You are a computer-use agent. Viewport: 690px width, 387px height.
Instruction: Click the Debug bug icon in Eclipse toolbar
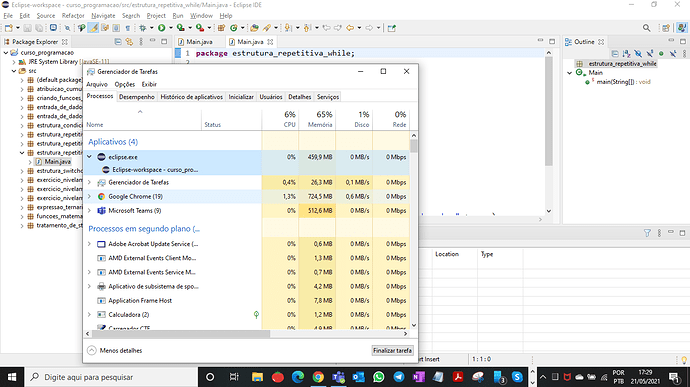point(142,28)
